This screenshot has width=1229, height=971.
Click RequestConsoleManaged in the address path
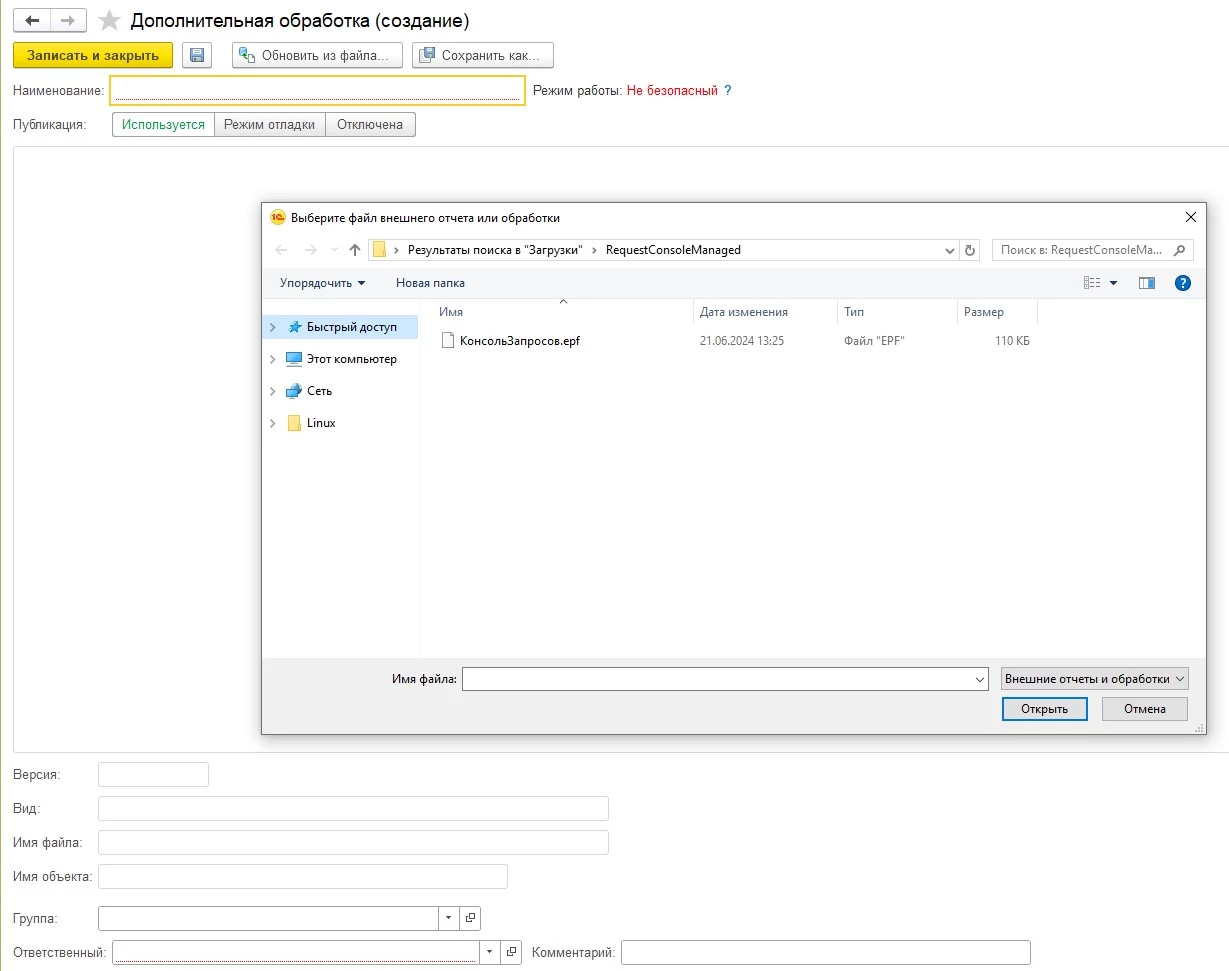pyautogui.click(x=673, y=250)
